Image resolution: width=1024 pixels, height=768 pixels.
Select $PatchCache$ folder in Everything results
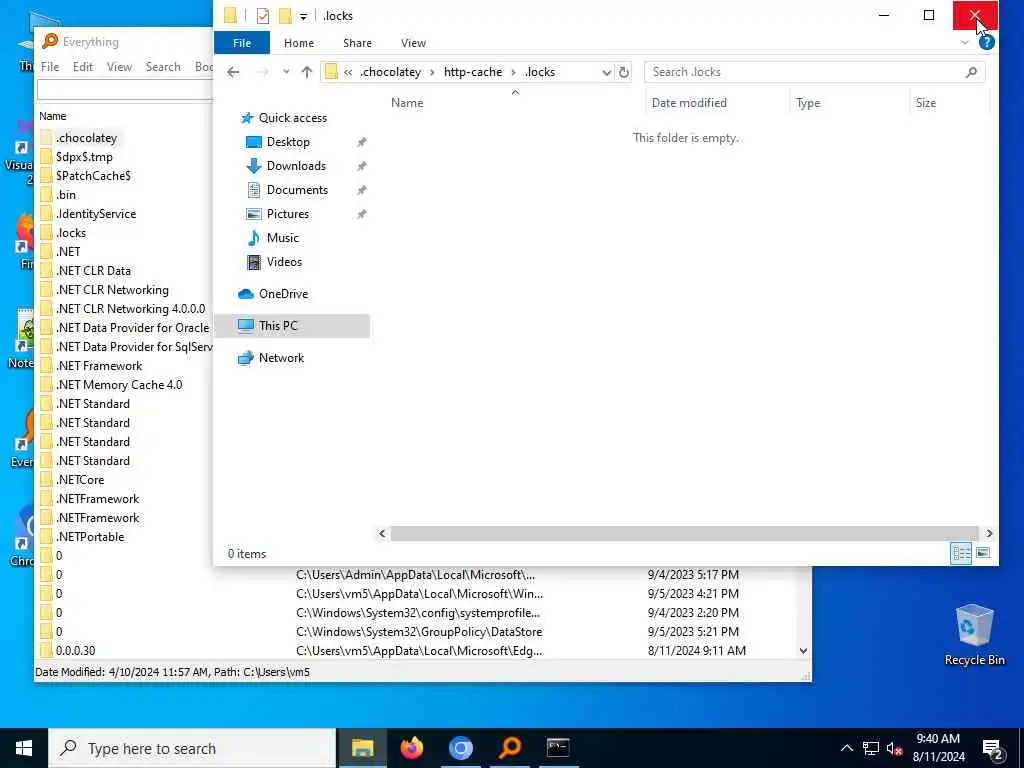tap(93, 176)
